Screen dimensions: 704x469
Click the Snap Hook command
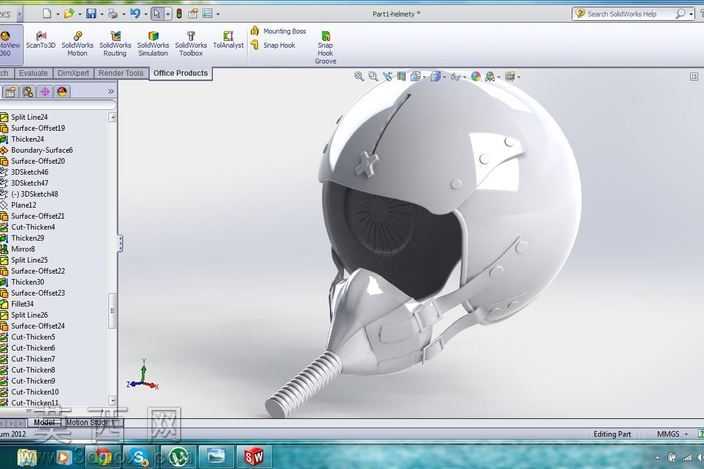pos(273,45)
